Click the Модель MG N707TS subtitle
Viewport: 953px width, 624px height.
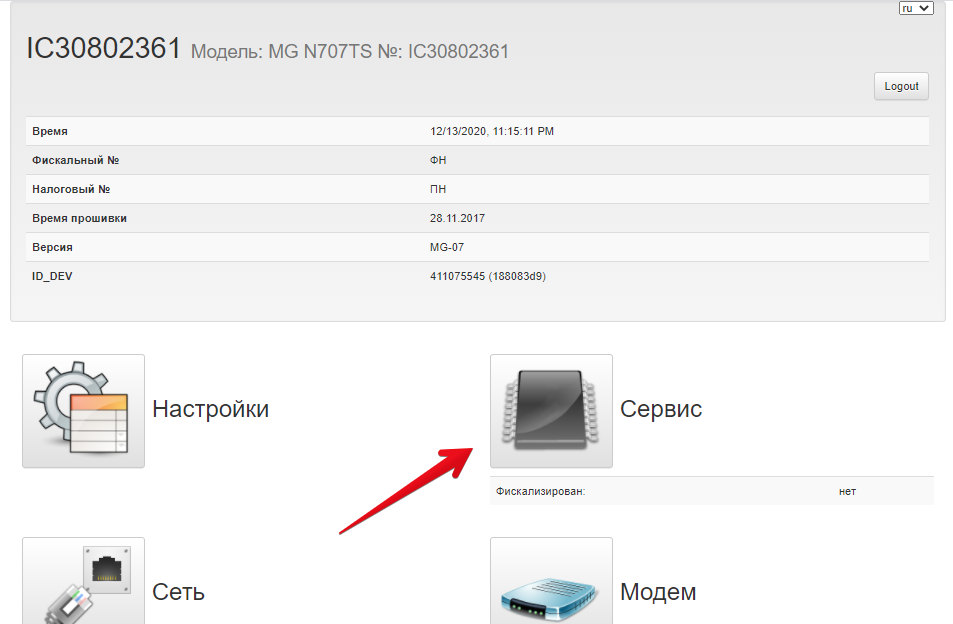[x=350, y=51]
